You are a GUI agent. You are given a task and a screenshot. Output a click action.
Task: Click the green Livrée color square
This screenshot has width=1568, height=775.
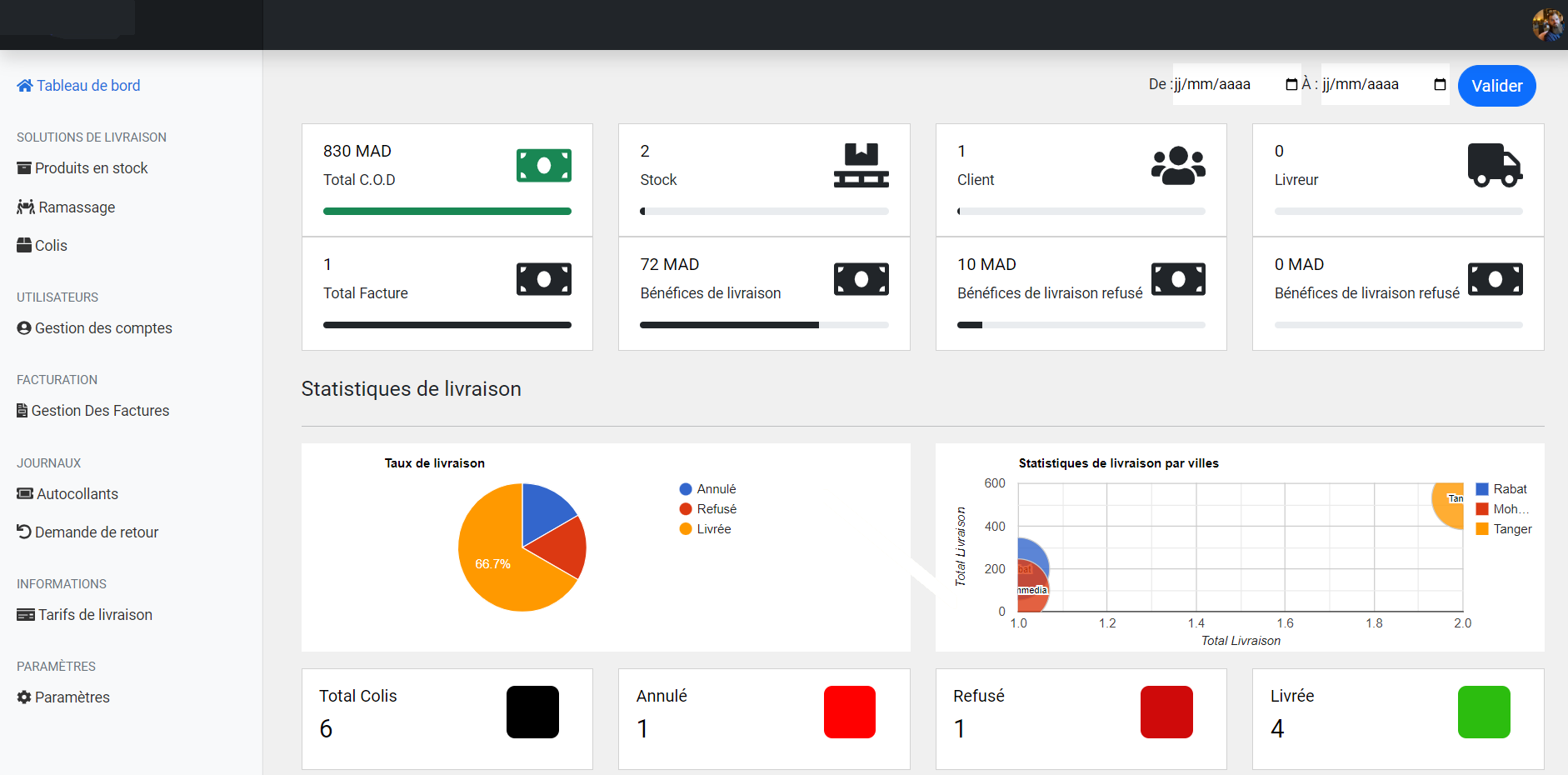click(1483, 712)
